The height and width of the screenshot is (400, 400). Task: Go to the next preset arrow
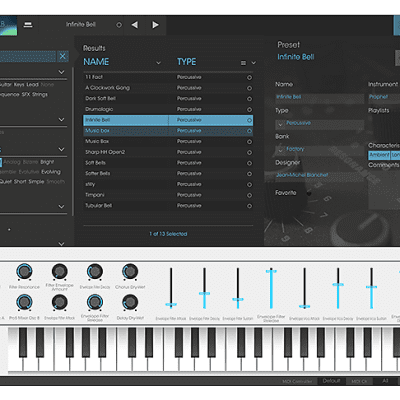tap(155, 25)
